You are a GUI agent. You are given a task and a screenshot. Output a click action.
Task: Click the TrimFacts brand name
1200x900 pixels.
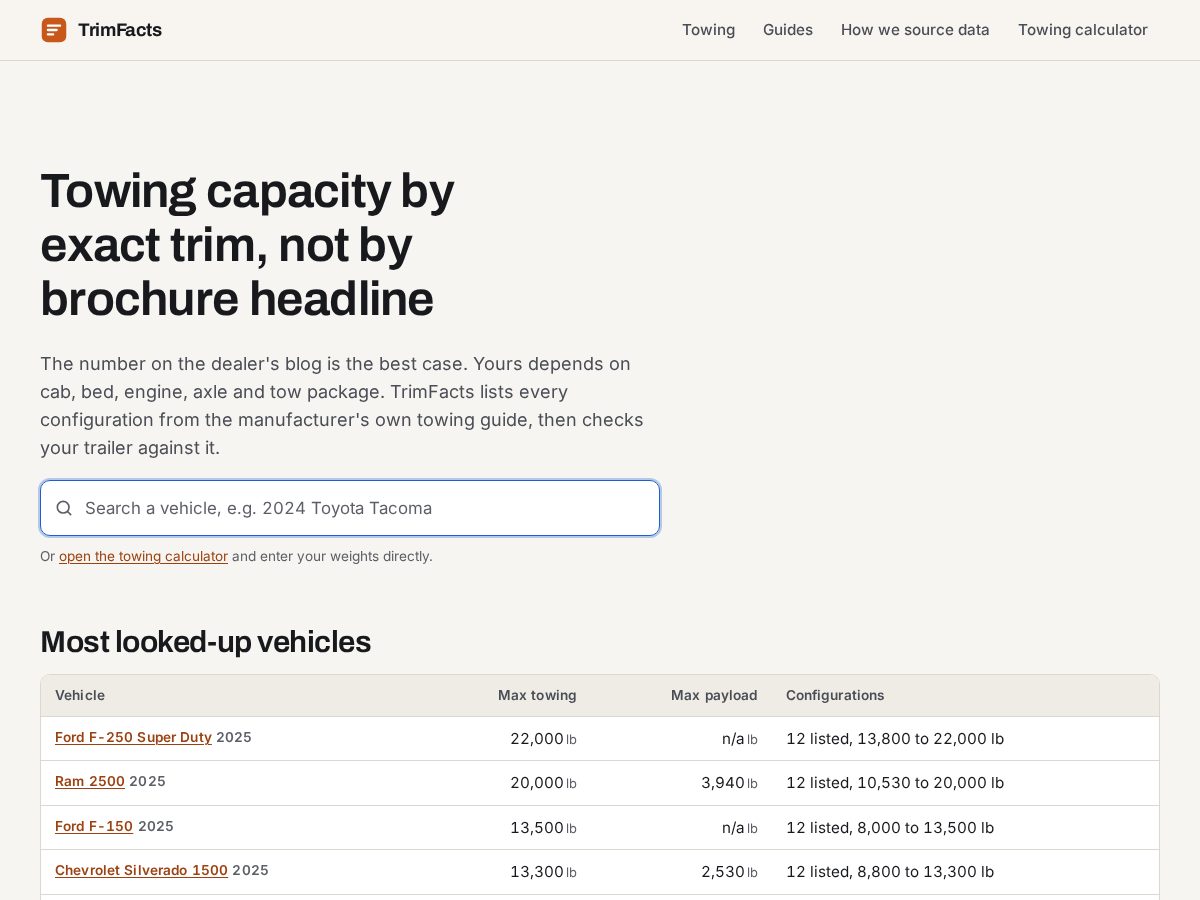coord(120,30)
